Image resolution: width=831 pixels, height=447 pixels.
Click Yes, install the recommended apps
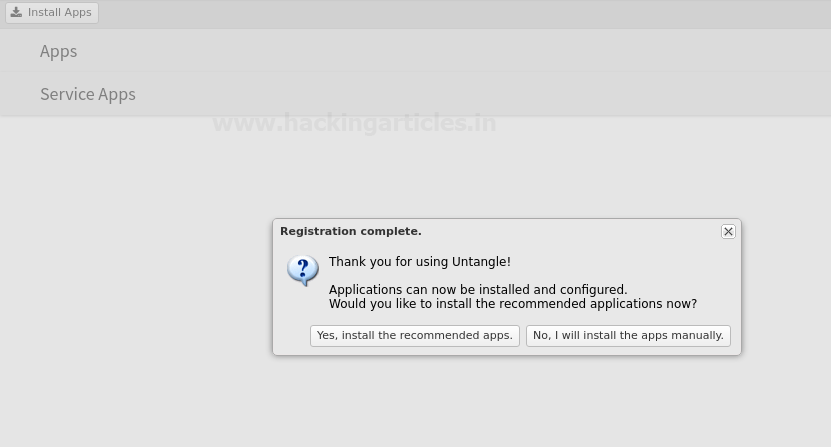tap(414, 336)
